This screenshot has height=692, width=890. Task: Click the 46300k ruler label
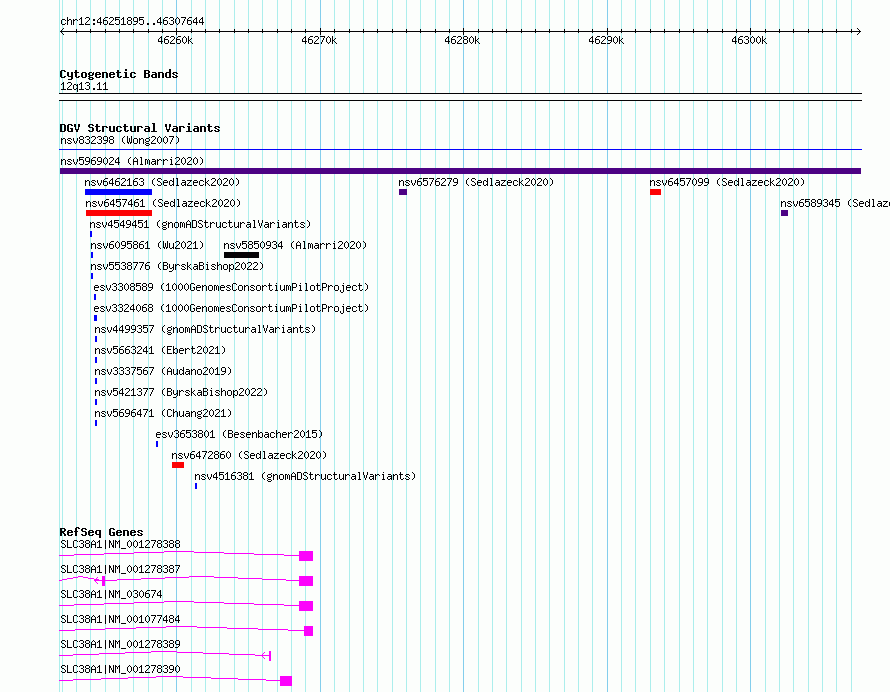click(x=749, y=40)
